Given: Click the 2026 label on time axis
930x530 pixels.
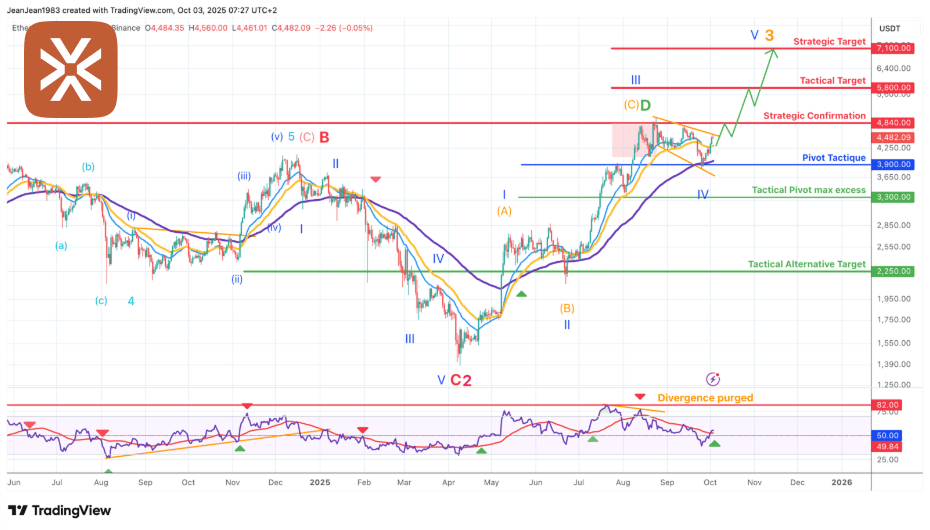Looking at the screenshot, I should (x=842, y=481).
